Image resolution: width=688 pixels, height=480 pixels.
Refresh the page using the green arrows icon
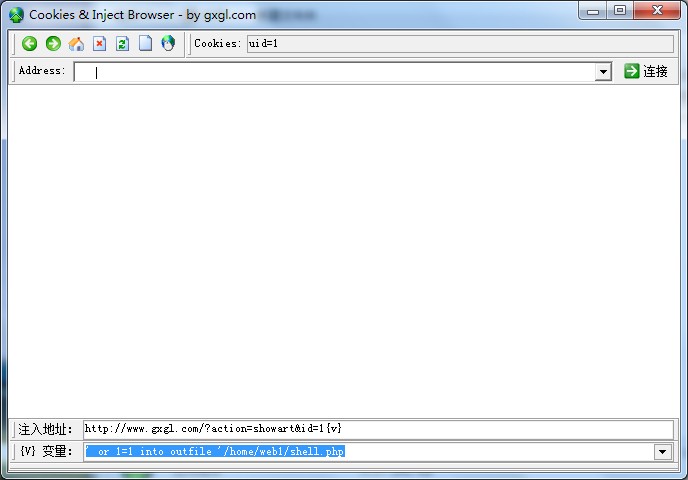point(122,43)
